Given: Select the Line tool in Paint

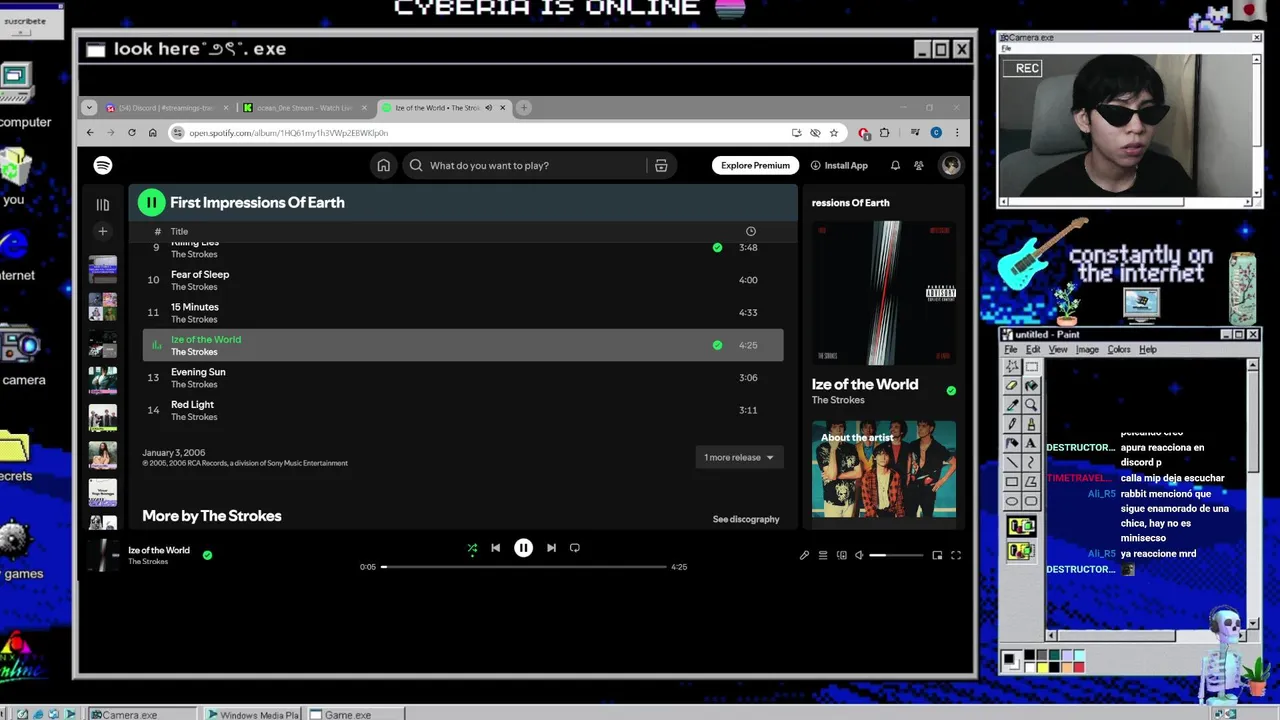Looking at the screenshot, I should (x=1012, y=462).
